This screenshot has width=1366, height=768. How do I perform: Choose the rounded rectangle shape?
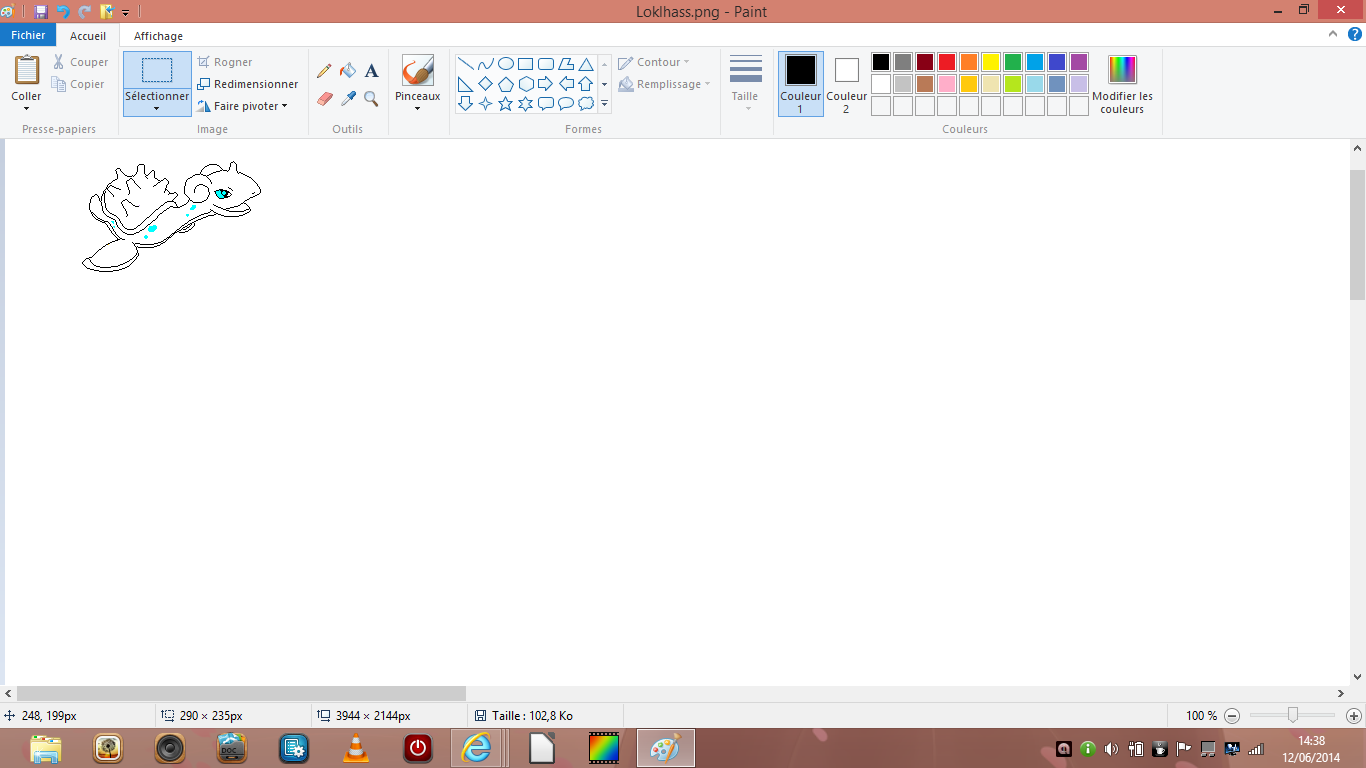click(x=546, y=64)
